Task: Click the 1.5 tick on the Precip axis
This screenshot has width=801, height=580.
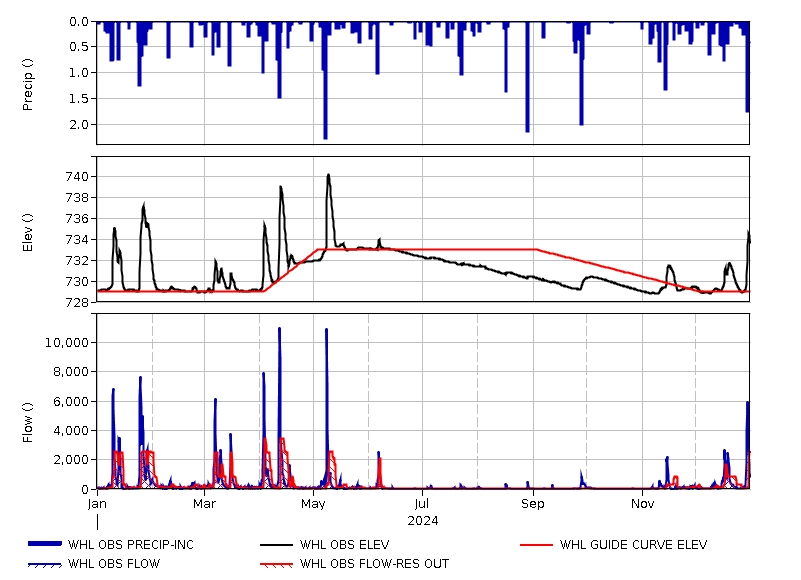Action: [79, 98]
